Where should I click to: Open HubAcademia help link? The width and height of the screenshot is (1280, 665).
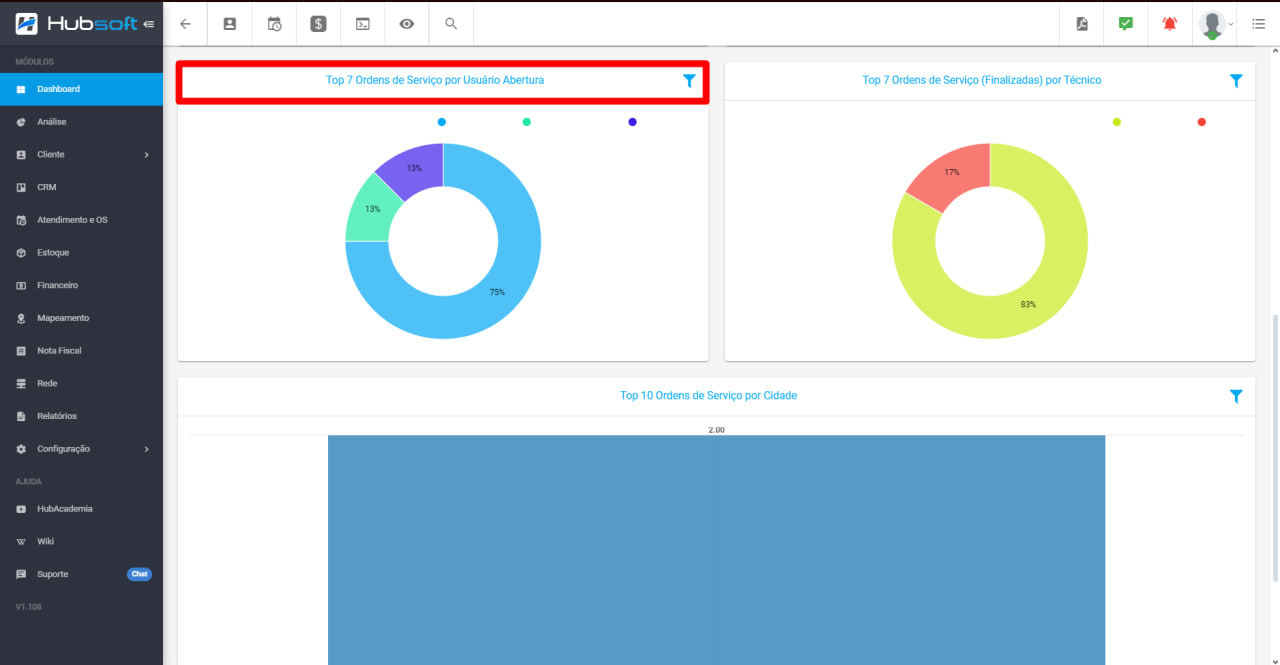tap(81, 509)
